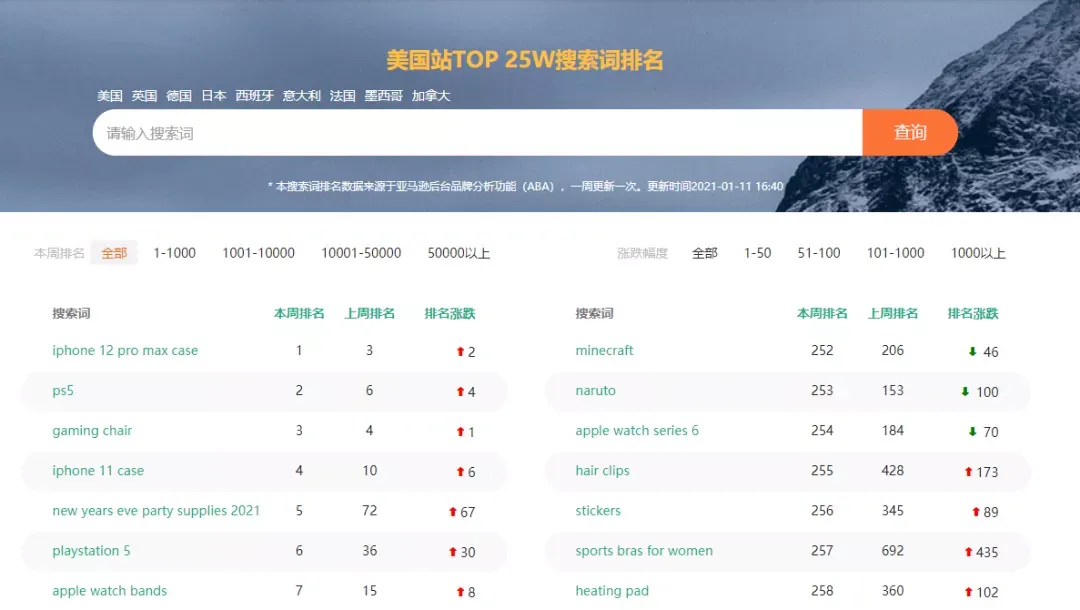
Task: Open the stickers keyword link
Action: click(598, 510)
